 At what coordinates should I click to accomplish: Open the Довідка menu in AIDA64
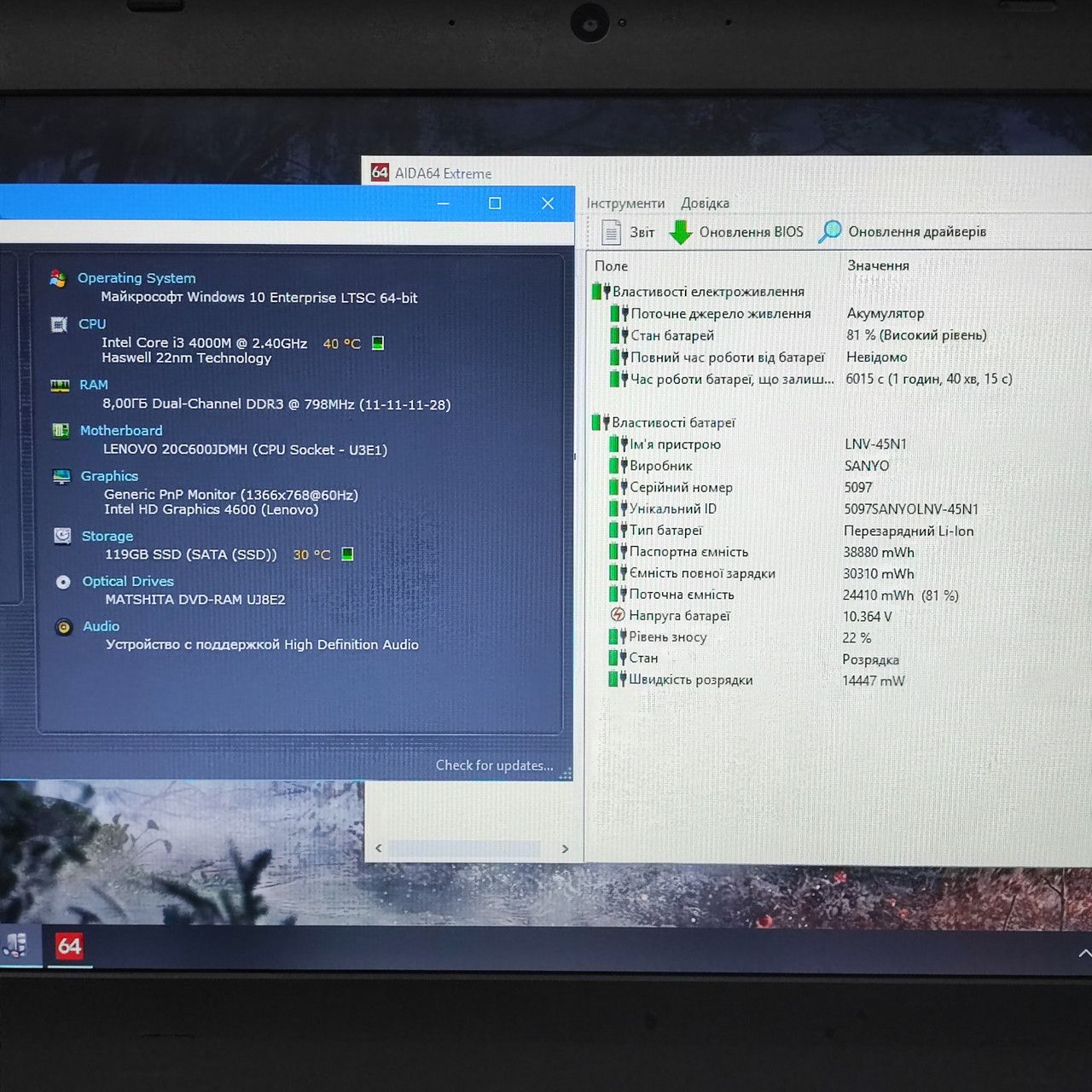[x=705, y=203]
